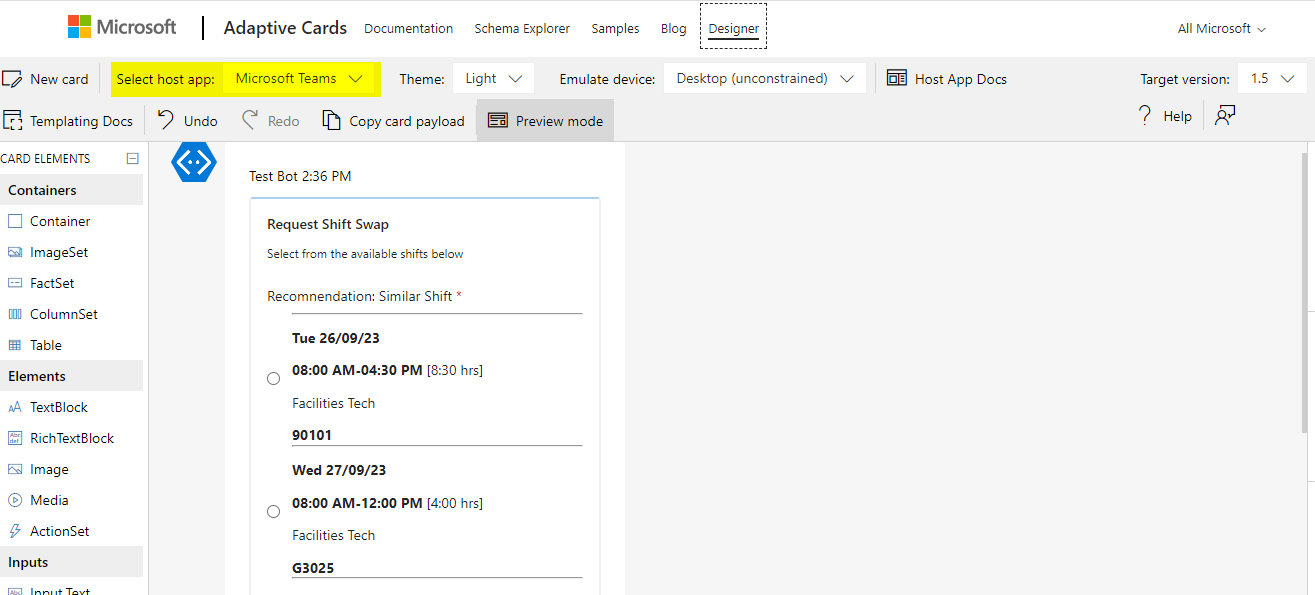The image size is (1315, 595).
Task: Select the Wed 27/09/23 shift radio button
Action: [273, 511]
